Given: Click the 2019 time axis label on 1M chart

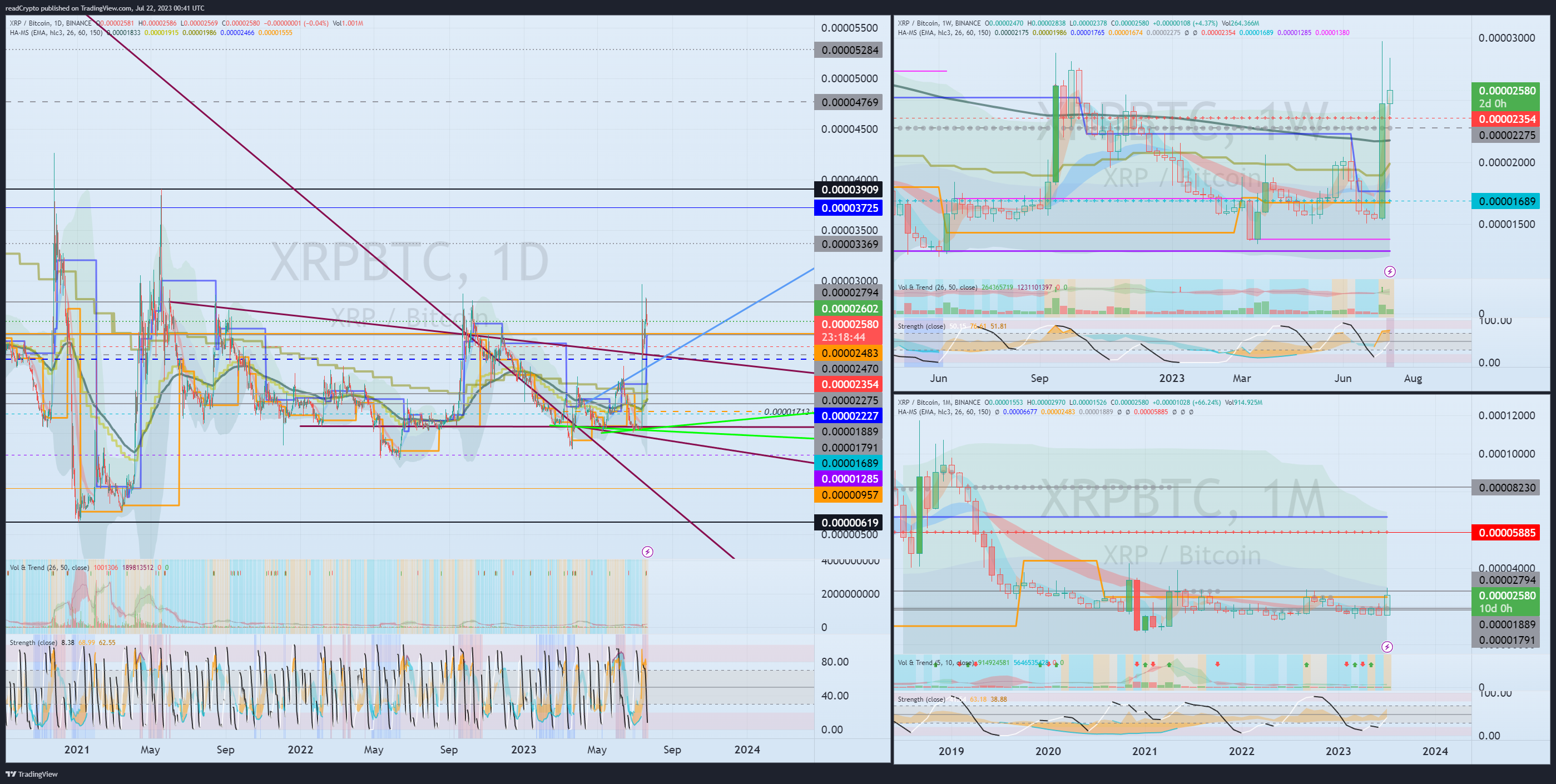Looking at the screenshot, I should point(952,751).
